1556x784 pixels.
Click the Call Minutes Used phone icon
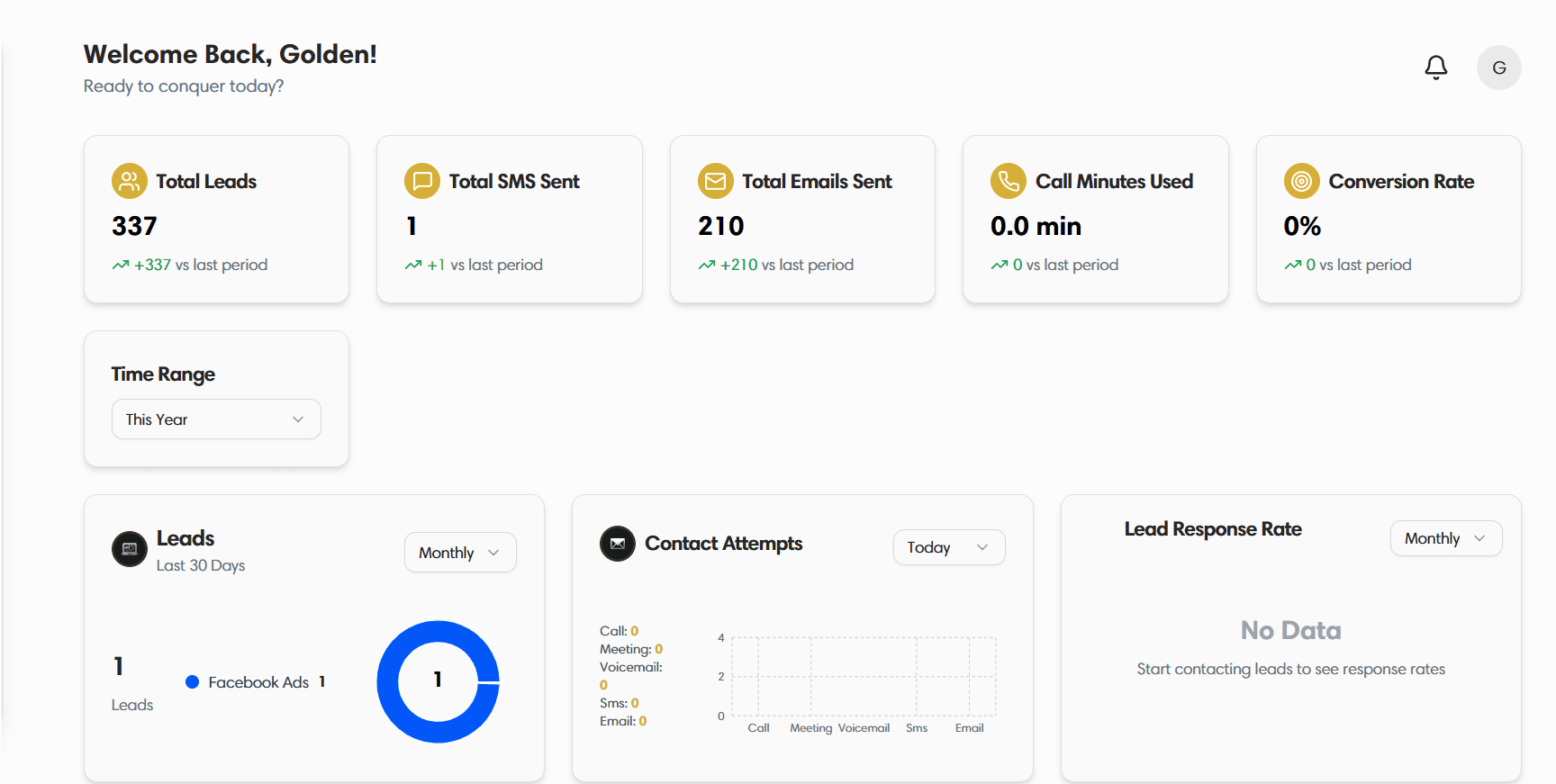coord(1009,181)
